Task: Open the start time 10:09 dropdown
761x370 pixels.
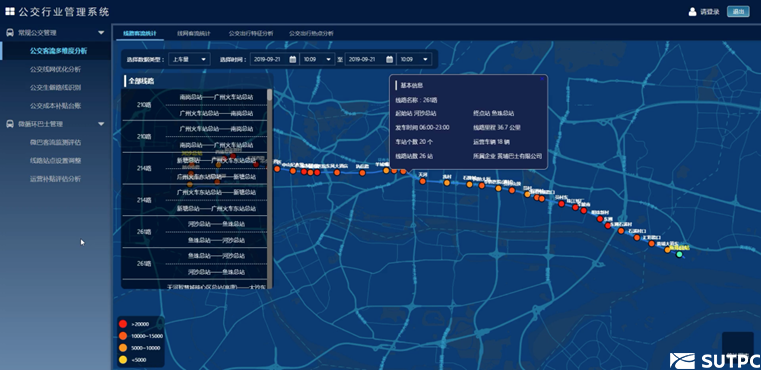Action: tap(317, 59)
